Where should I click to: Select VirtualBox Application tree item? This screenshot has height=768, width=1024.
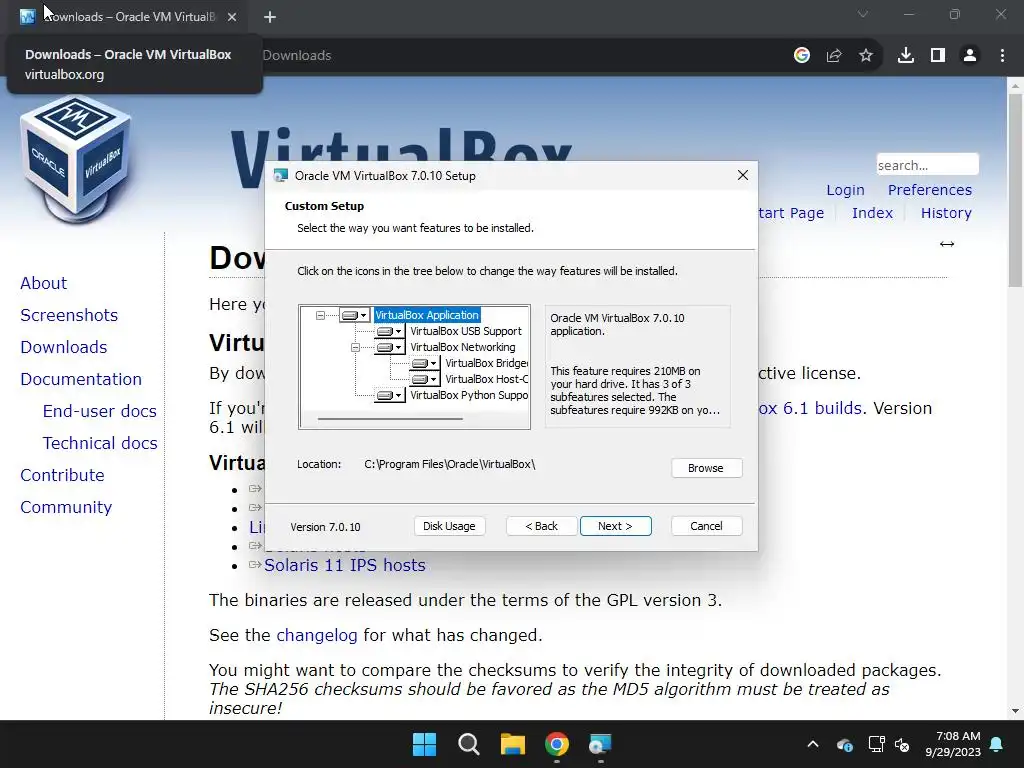click(427, 315)
